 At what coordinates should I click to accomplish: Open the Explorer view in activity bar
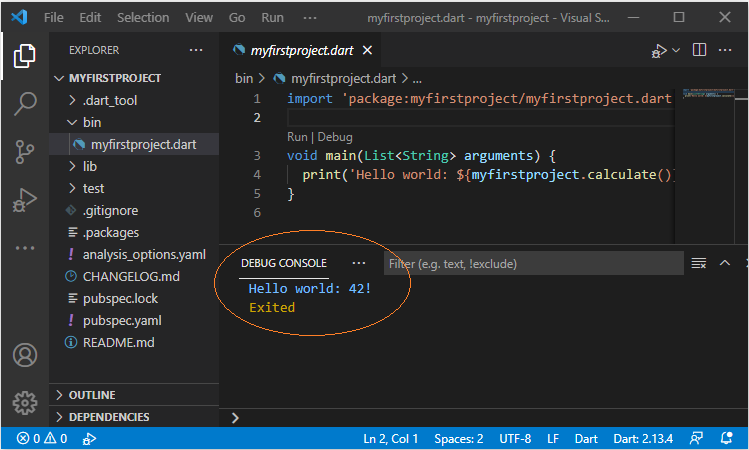coord(24,56)
